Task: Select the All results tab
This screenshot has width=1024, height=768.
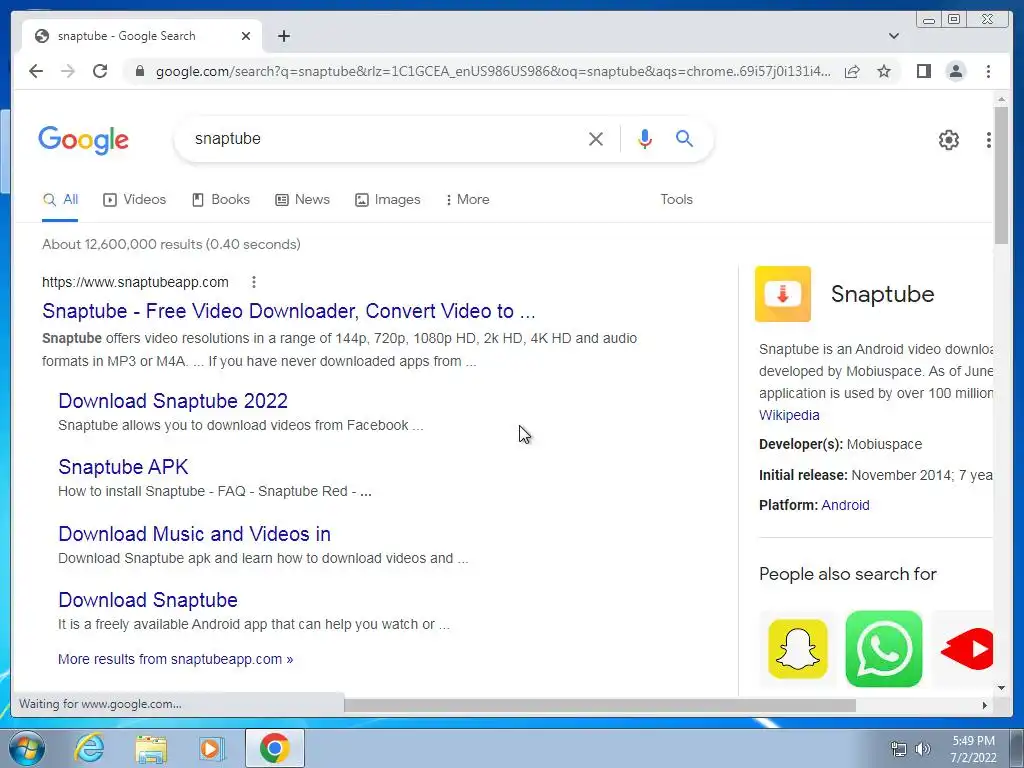Action: point(60,200)
